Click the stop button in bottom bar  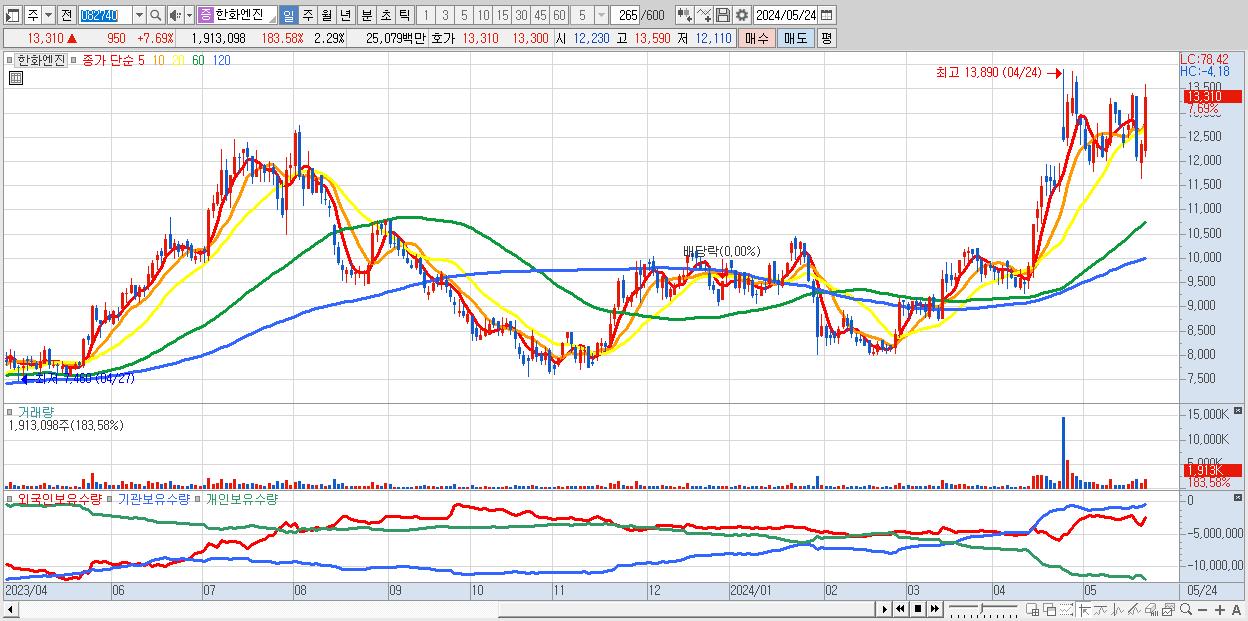click(917, 609)
